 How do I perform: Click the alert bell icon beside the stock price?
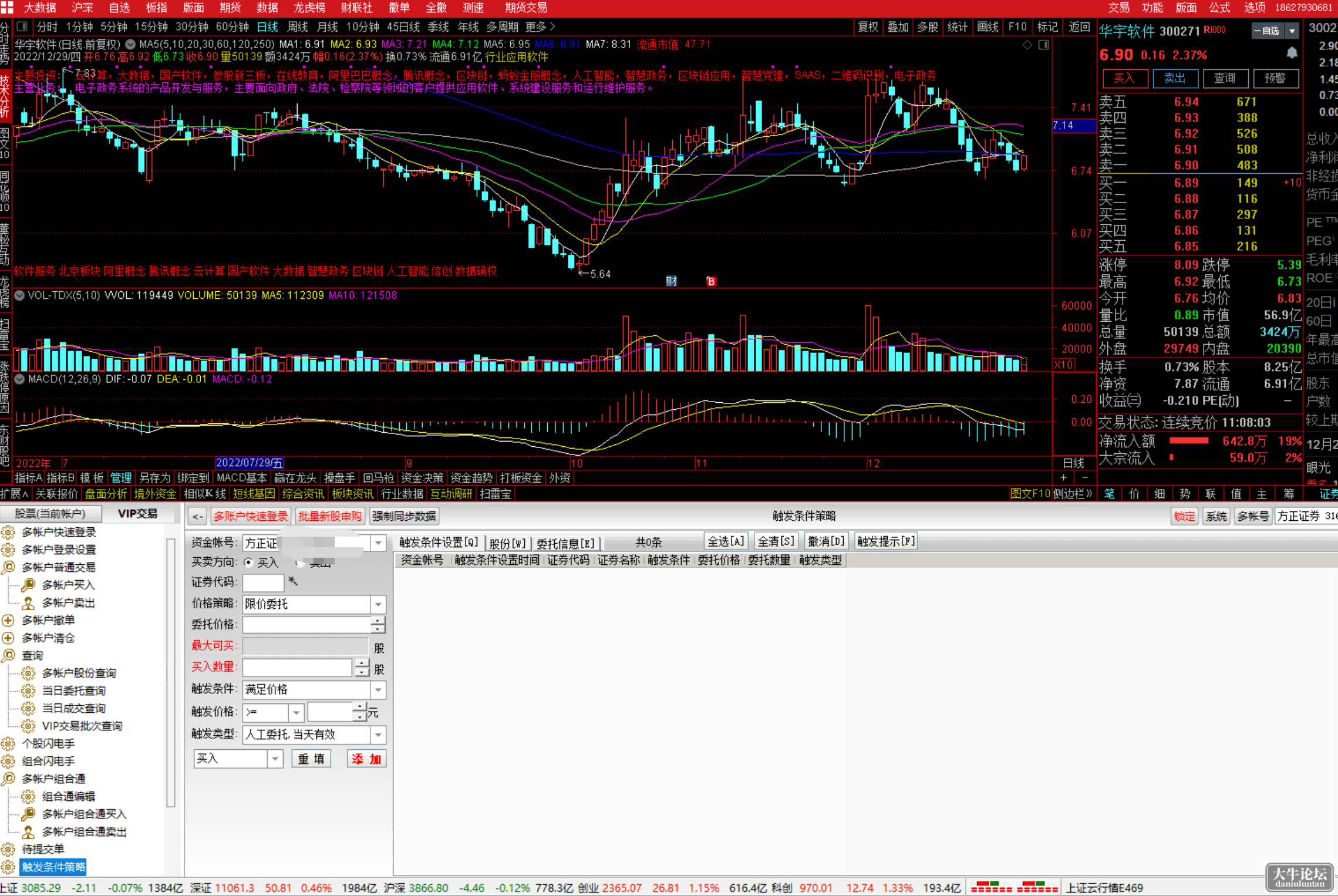tap(1292, 53)
